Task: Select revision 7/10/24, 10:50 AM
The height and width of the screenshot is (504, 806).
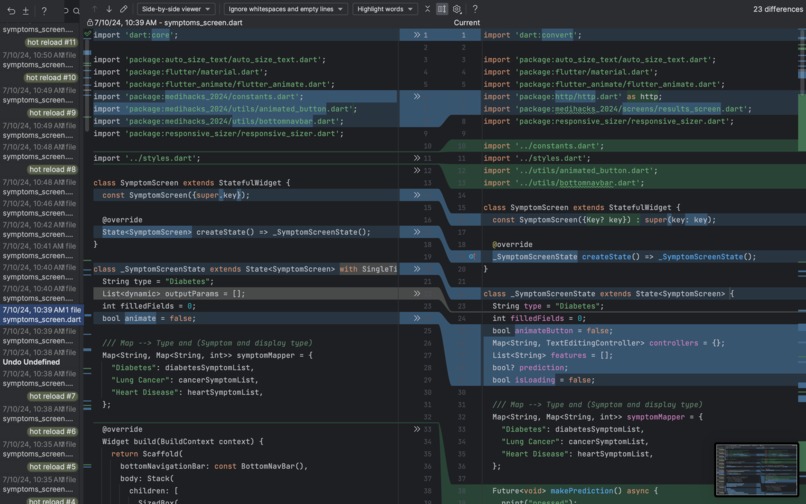Action: tap(39, 60)
